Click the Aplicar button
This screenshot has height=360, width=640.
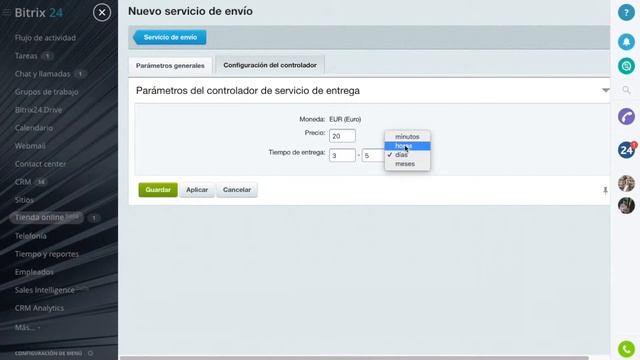197,190
